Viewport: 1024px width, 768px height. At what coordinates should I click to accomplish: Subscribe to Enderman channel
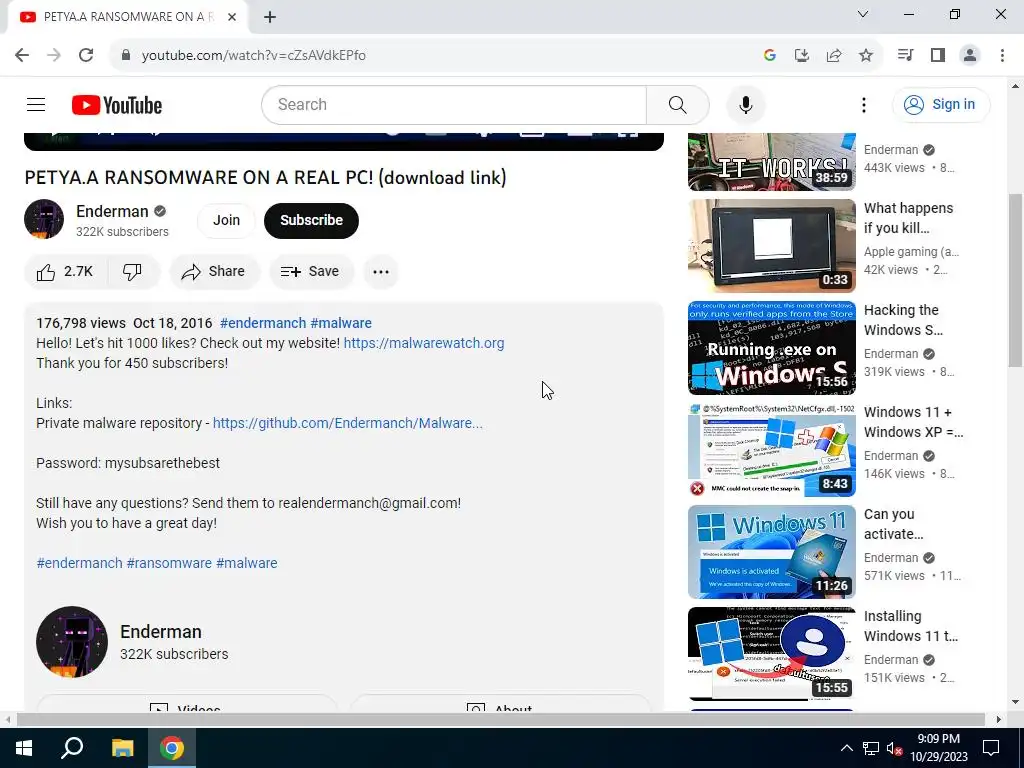tap(312, 220)
